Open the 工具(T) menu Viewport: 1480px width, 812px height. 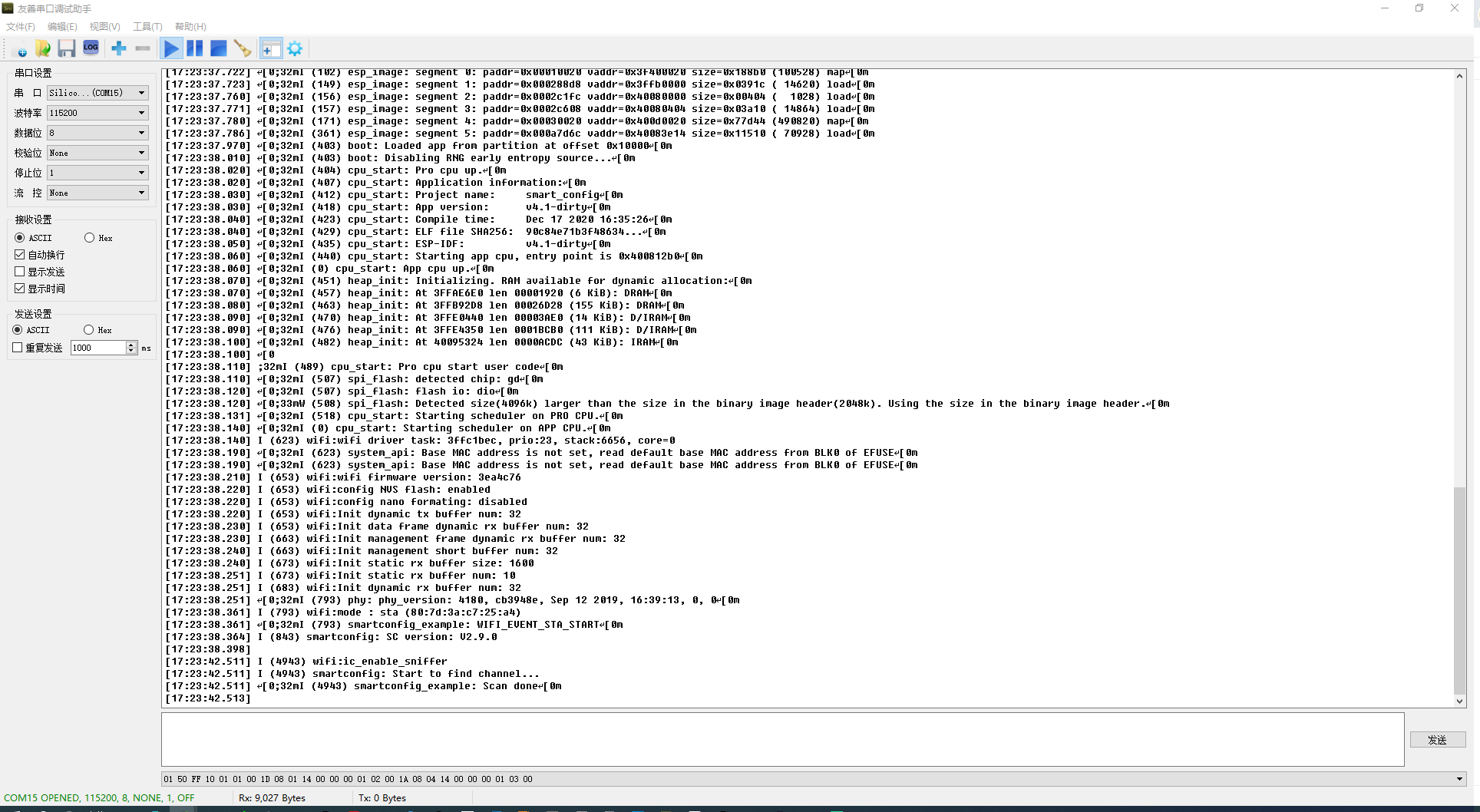coord(147,26)
